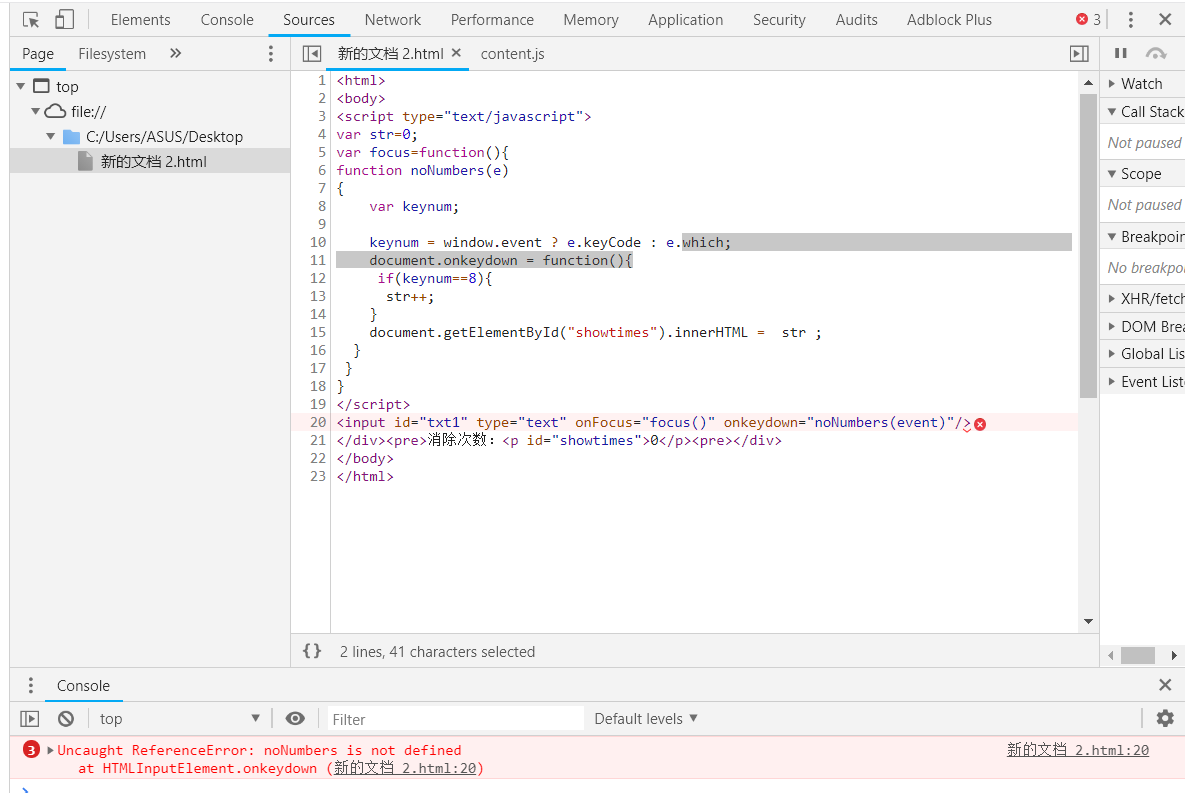The image size is (1185, 793).
Task: Open the stack trace link 新的文档 2.html:20
Action: click(405, 768)
